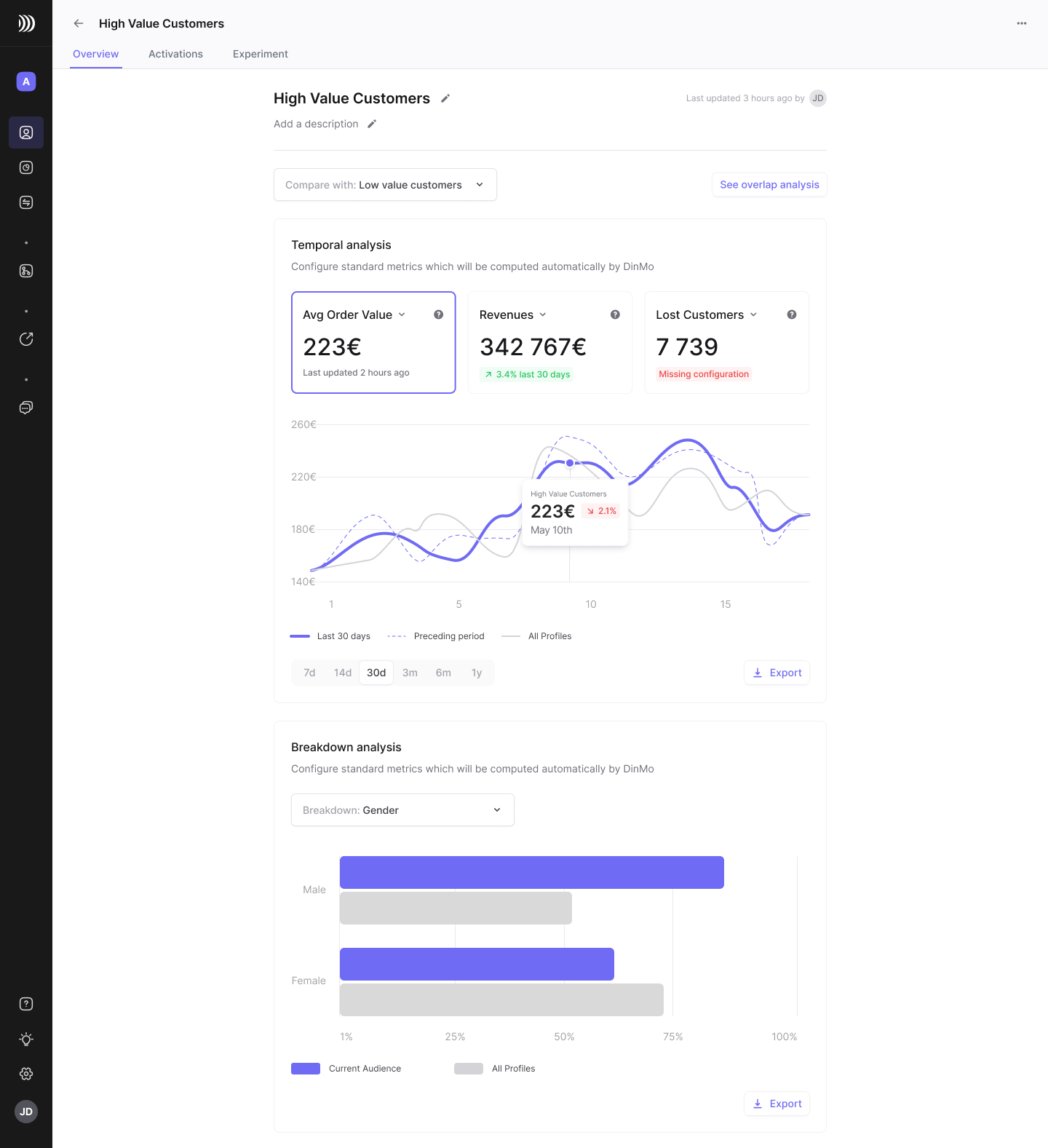Viewport: 1048px width, 1148px height.
Task: Open the three-dots more options menu
Action: click(1022, 23)
